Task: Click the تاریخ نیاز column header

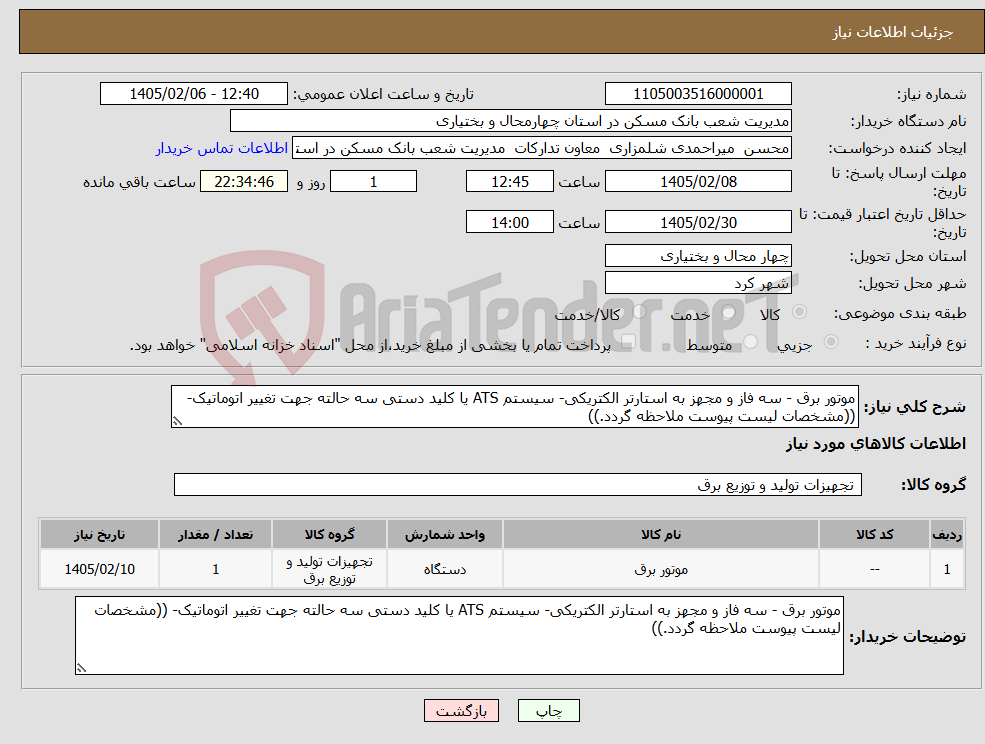Action: (99, 534)
